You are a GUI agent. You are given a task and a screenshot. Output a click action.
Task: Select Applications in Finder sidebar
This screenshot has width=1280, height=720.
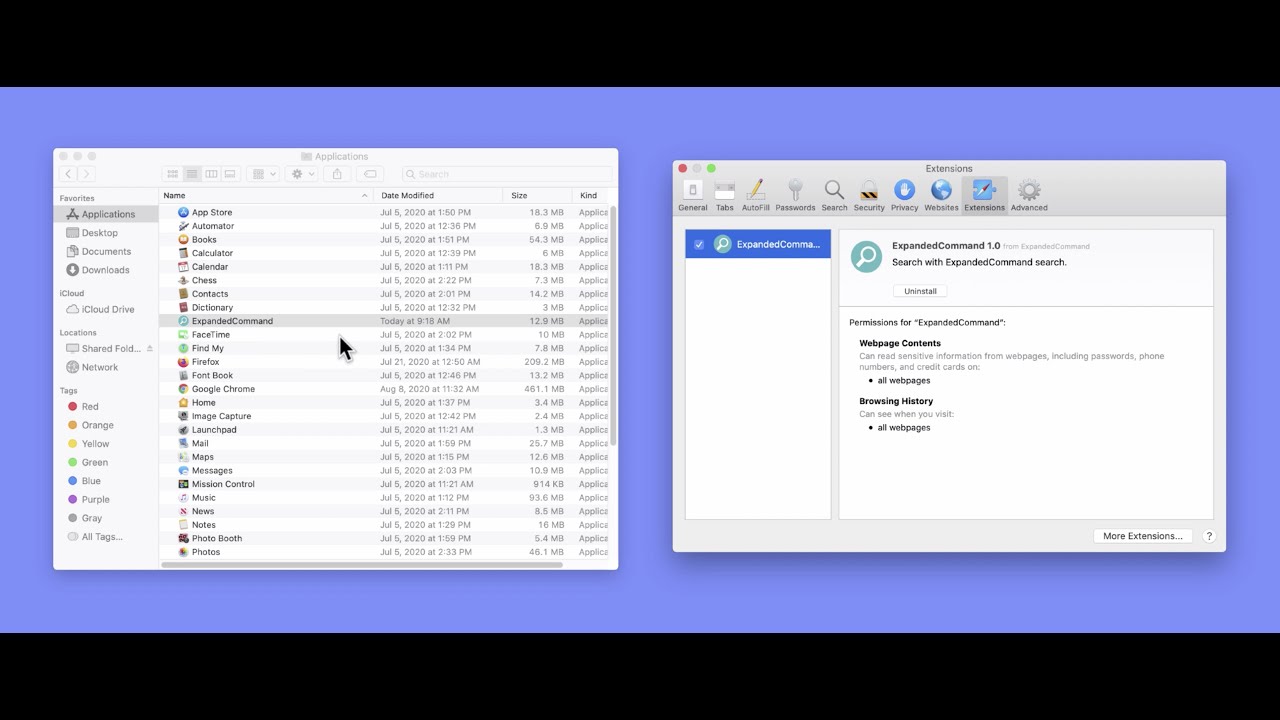click(x=108, y=214)
